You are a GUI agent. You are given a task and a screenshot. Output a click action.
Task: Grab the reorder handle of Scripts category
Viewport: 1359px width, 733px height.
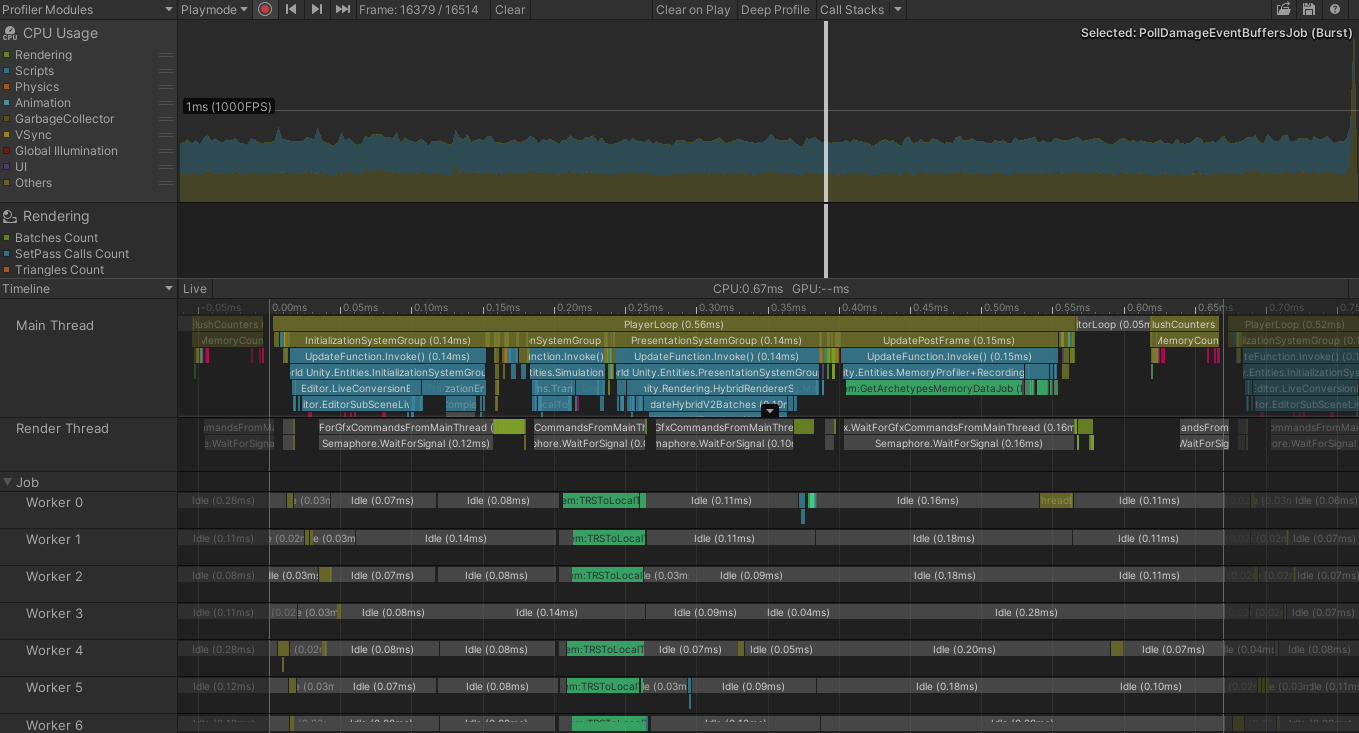[x=166, y=71]
